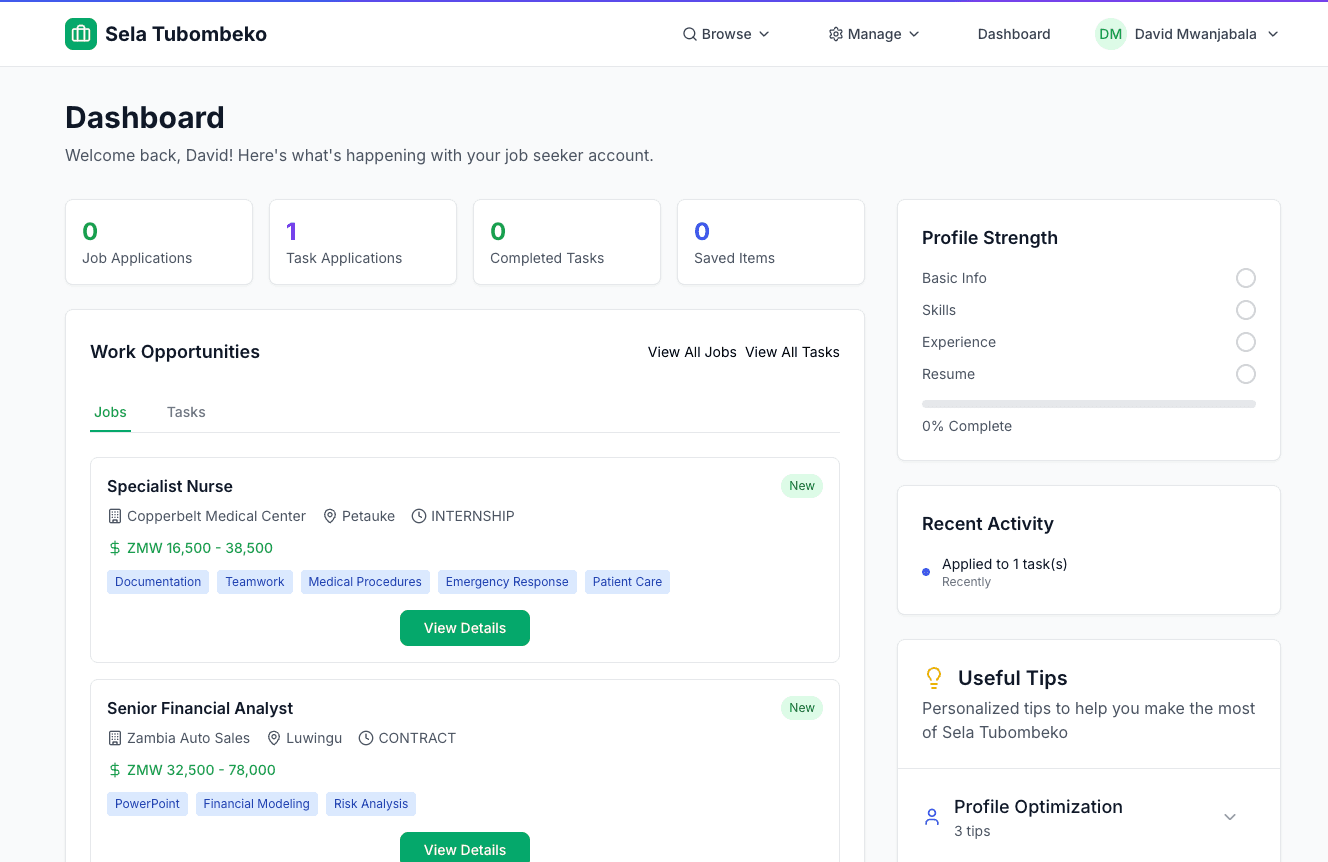
Task: Click the Resume status circle
Action: (1245, 374)
